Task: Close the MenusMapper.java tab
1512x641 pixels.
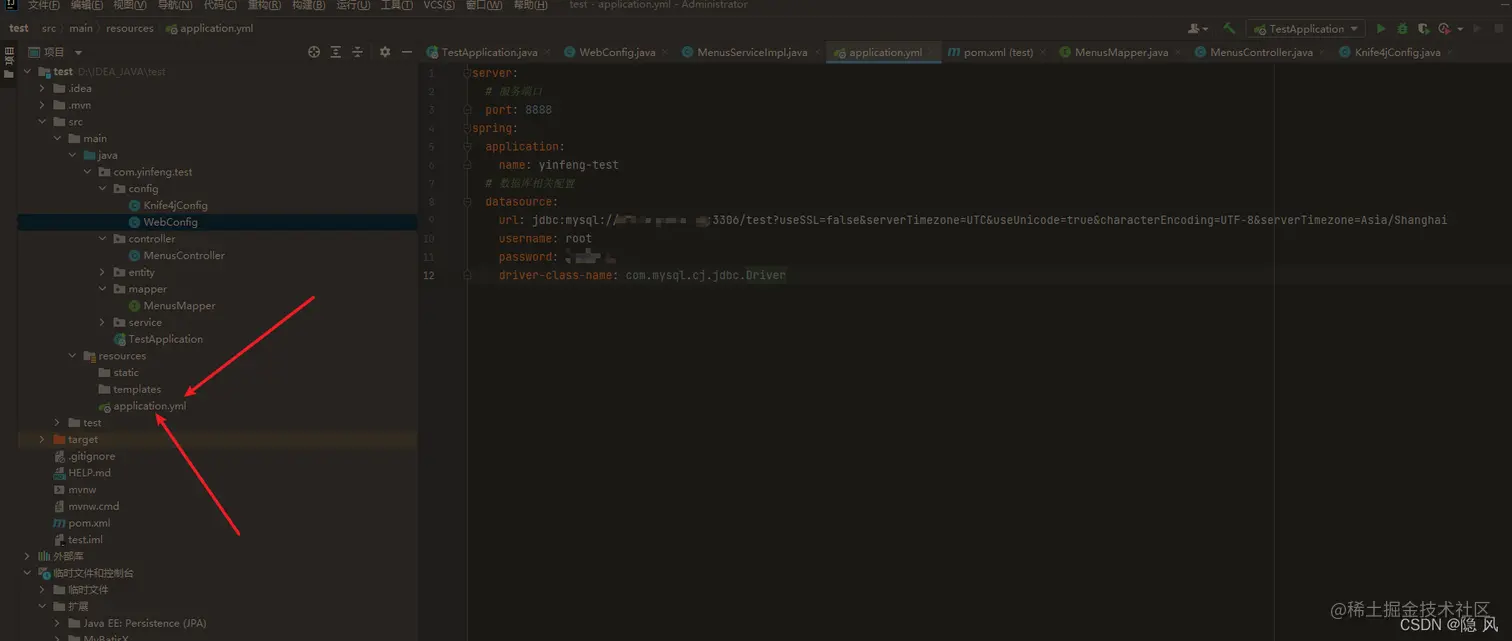Action: (x=1180, y=52)
